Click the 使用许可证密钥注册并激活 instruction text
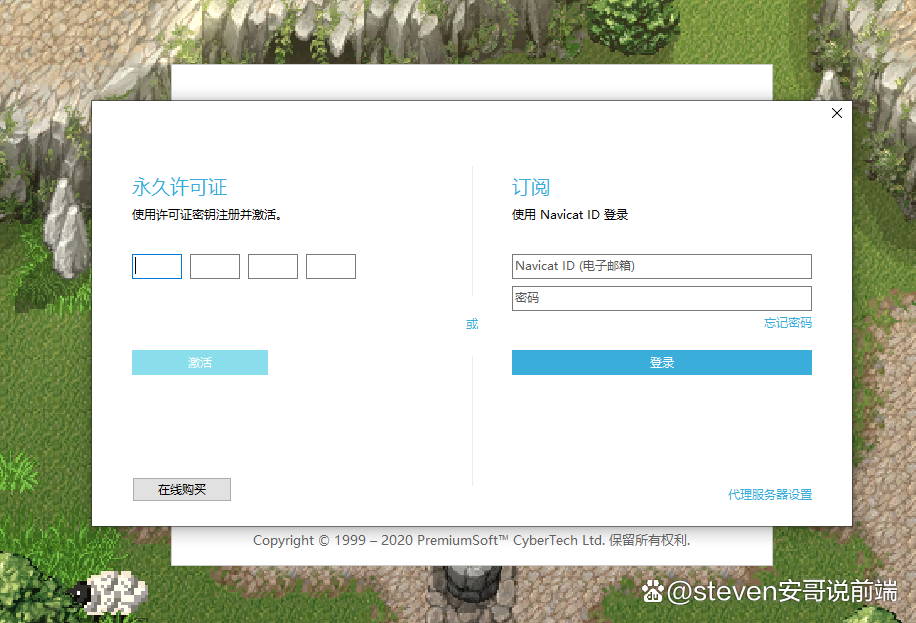The width and height of the screenshot is (916, 623). click(x=207, y=215)
